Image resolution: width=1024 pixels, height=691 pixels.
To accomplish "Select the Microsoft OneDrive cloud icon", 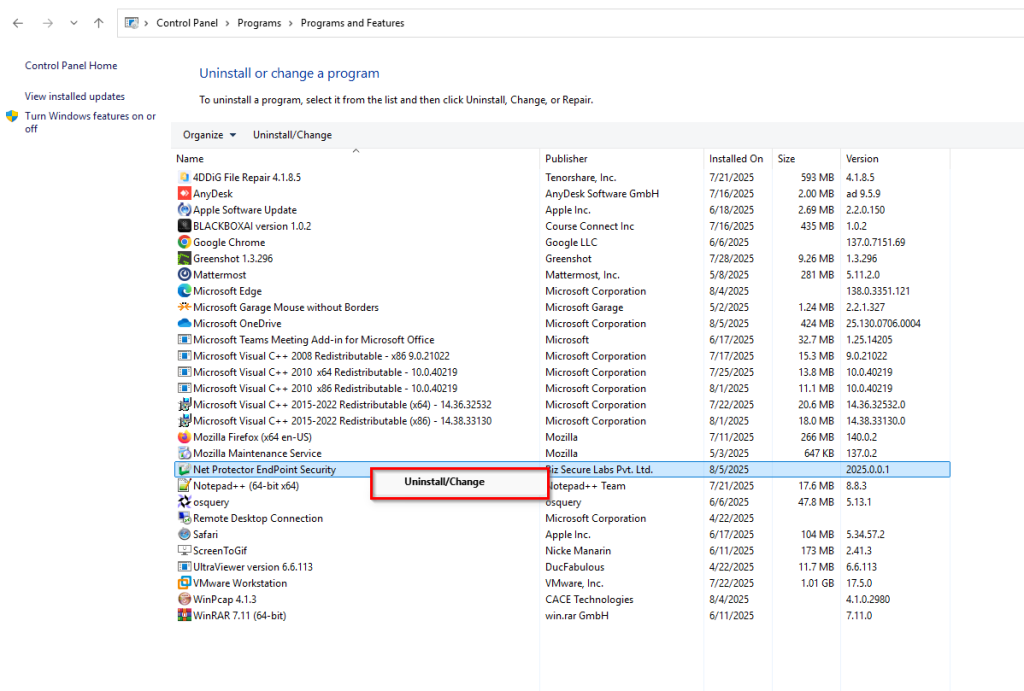I will pyautogui.click(x=184, y=324).
